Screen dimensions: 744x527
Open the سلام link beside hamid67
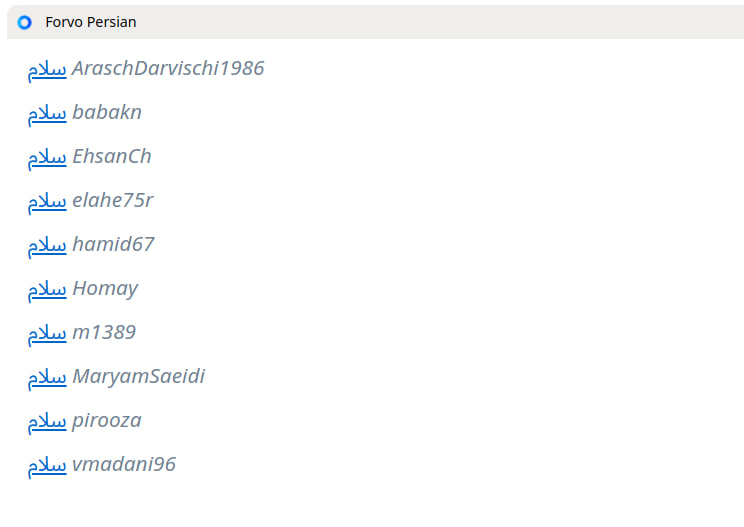click(x=47, y=245)
